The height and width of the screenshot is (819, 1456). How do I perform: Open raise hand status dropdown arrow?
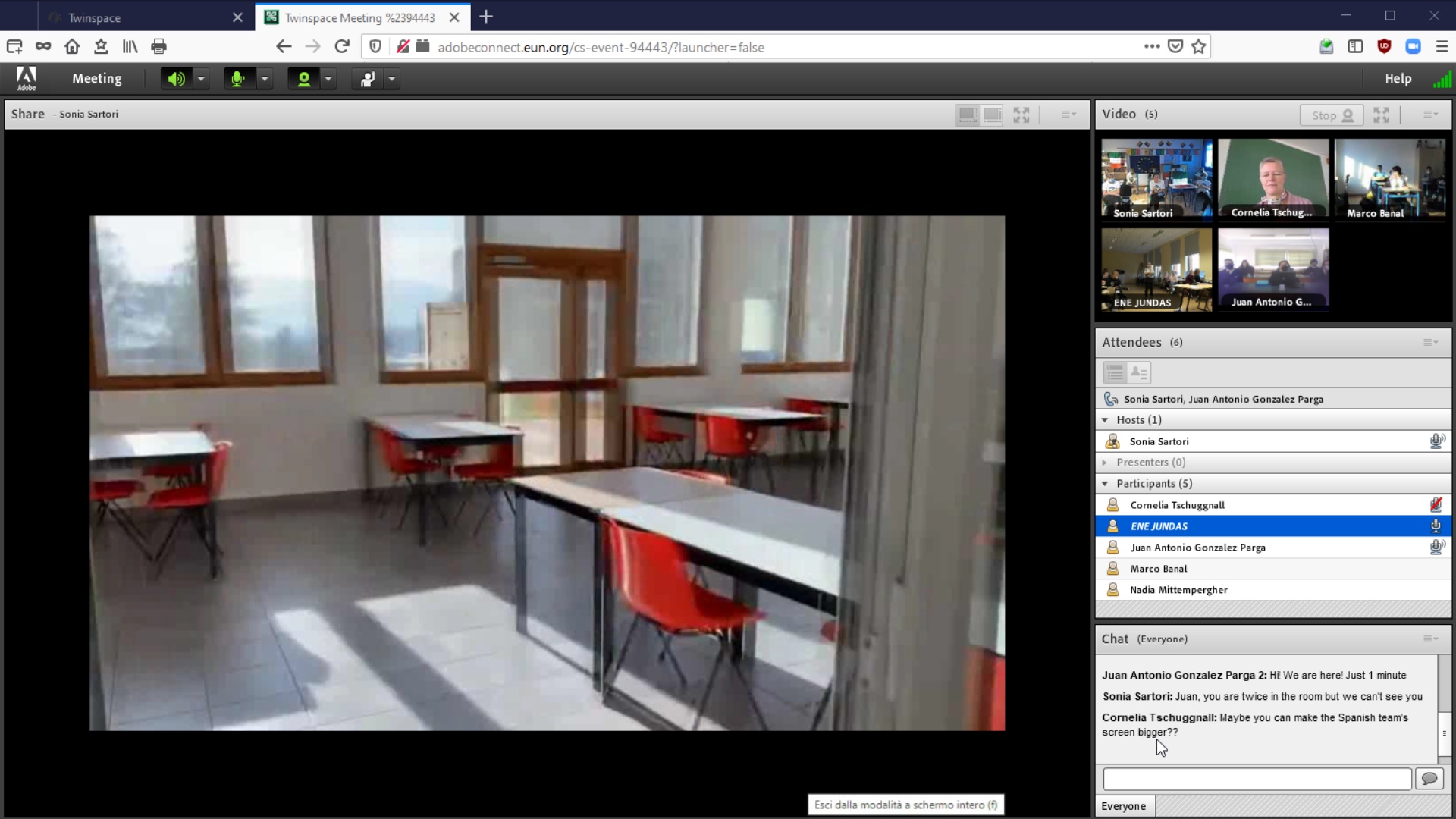392,79
